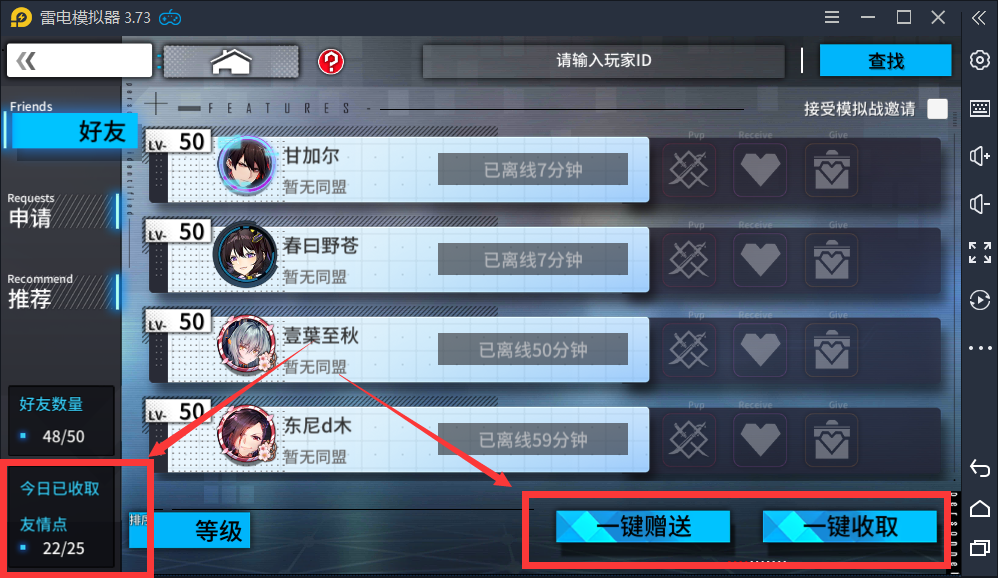Click the Give gift icon for 东尼d木
998x578 pixels.
tap(831, 440)
